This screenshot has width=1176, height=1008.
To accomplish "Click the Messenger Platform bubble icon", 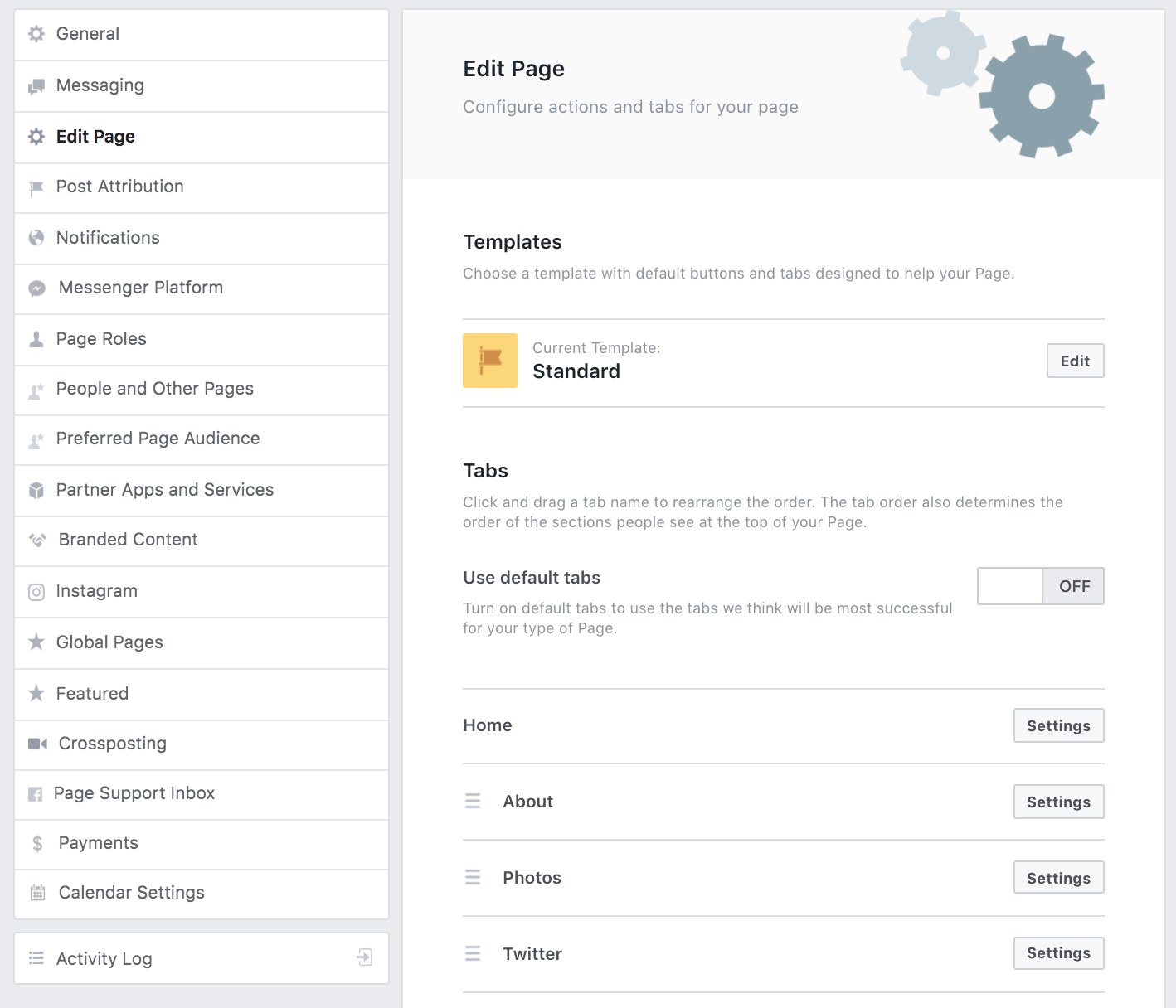I will (36, 288).
